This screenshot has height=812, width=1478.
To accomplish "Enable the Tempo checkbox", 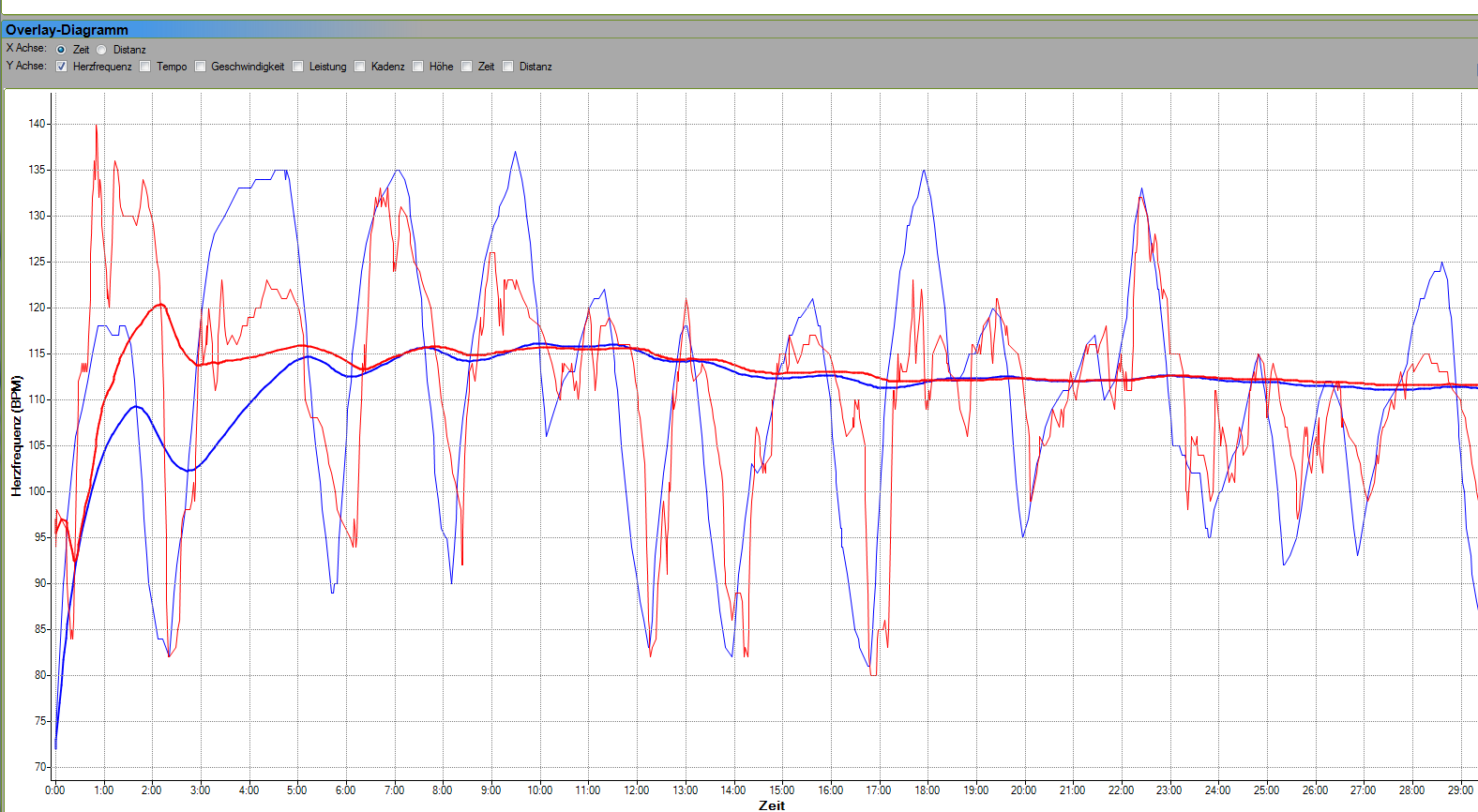I will [145, 67].
